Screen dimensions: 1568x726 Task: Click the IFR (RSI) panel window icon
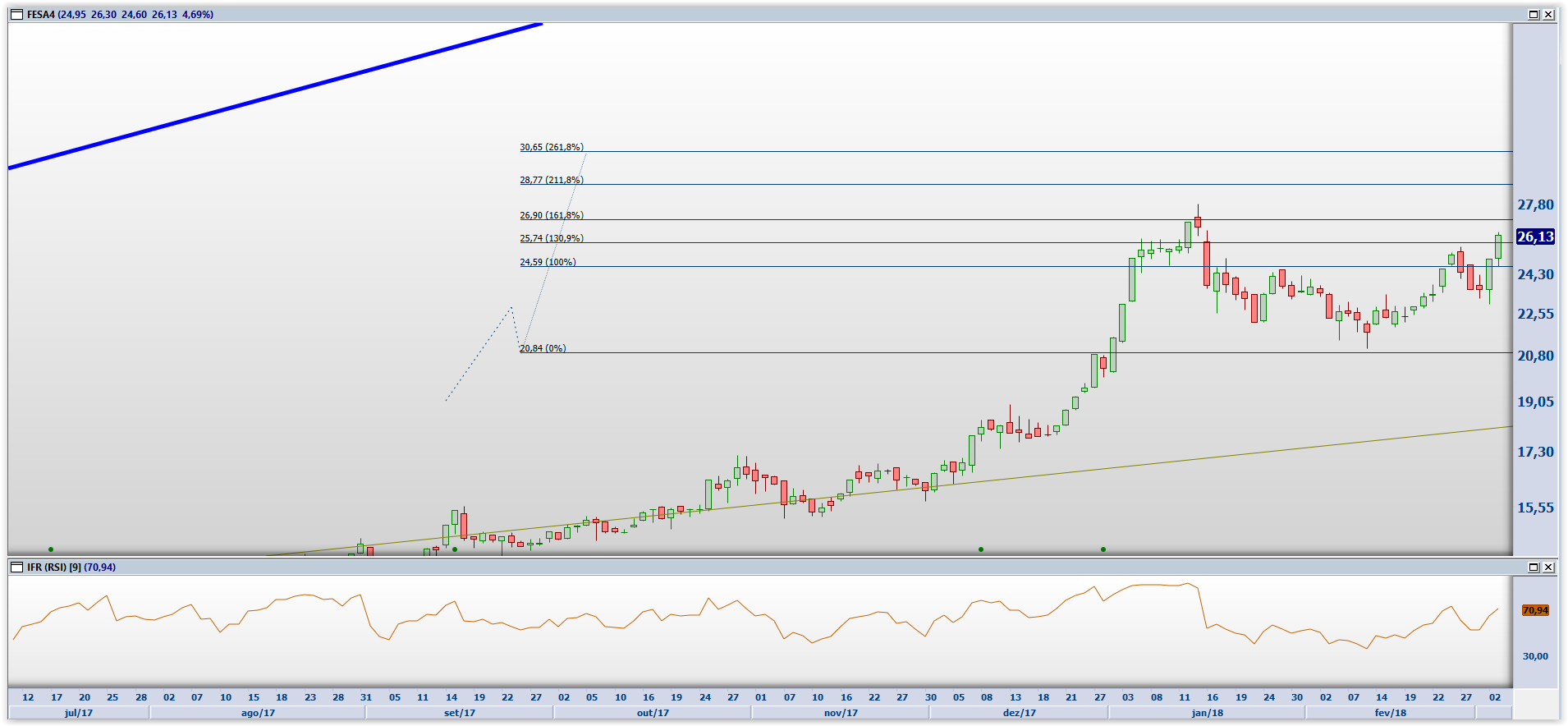click(16, 567)
